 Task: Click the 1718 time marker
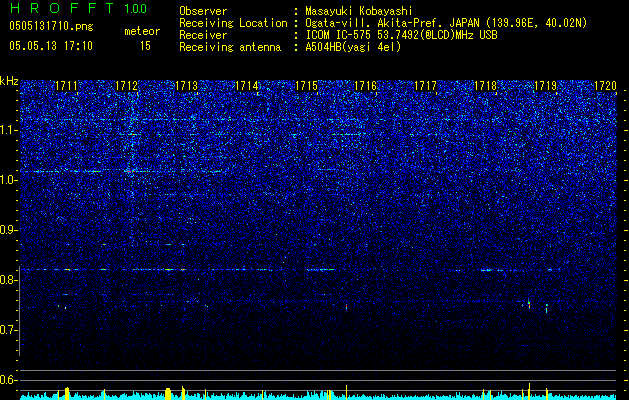[x=485, y=86]
